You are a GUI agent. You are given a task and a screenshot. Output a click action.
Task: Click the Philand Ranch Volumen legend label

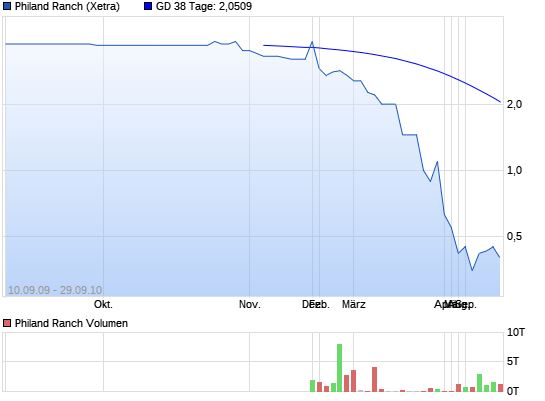point(71,323)
